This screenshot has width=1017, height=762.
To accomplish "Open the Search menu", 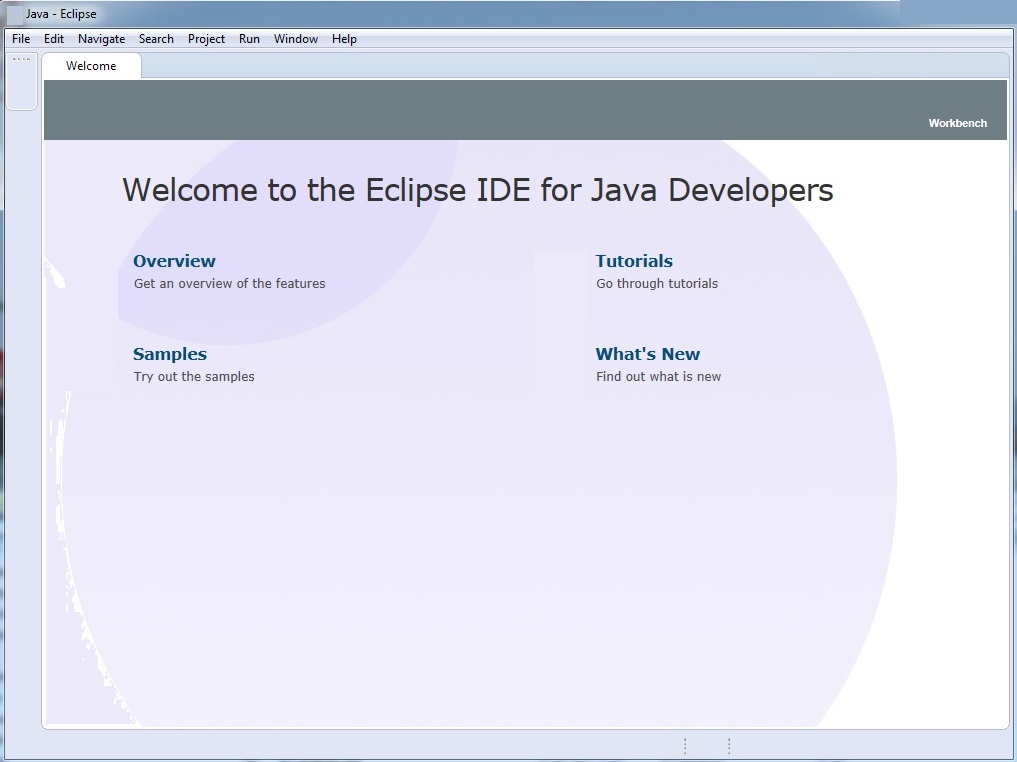I will (156, 39).
